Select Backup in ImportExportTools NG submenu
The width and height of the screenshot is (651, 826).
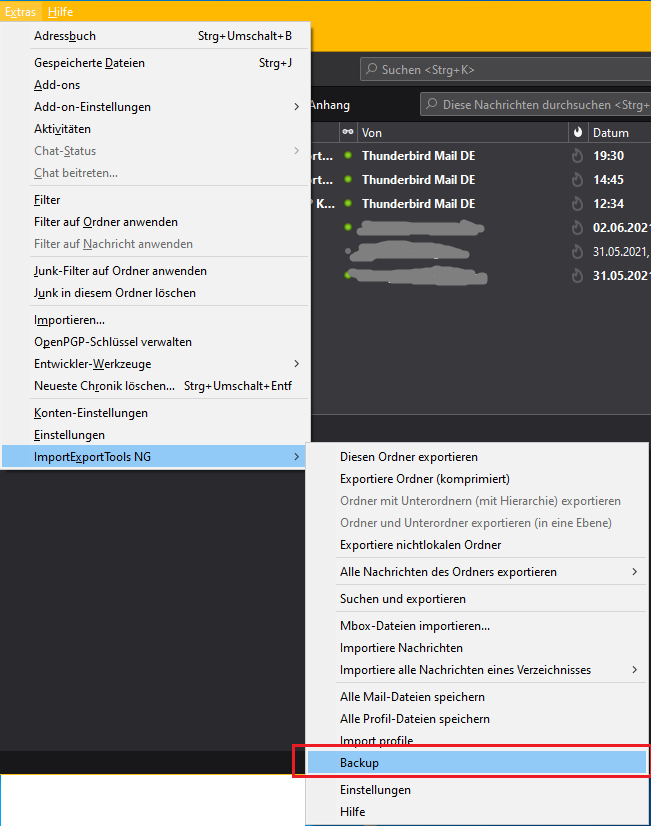(x=476, y=763)
